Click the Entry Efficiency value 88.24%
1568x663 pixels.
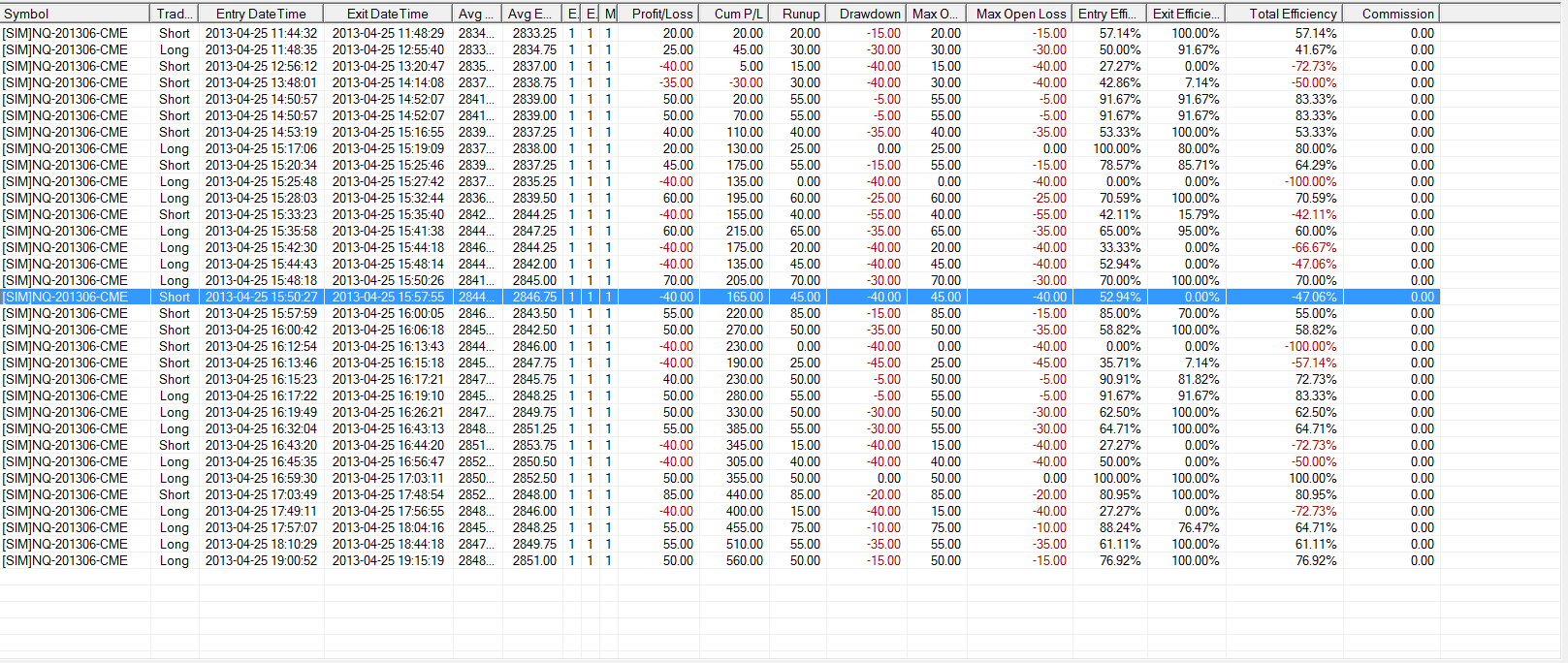(1120, 527)
